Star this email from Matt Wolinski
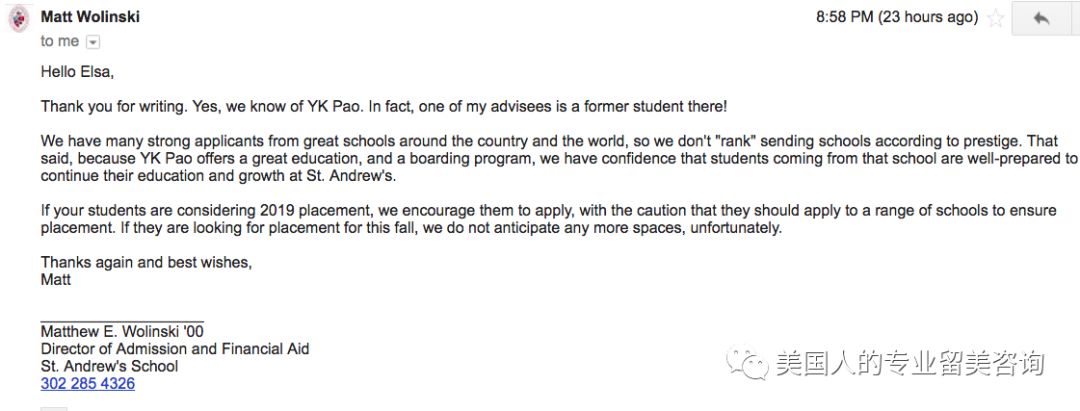Viewport: 1080px width, 411px height. pos(995,18)
